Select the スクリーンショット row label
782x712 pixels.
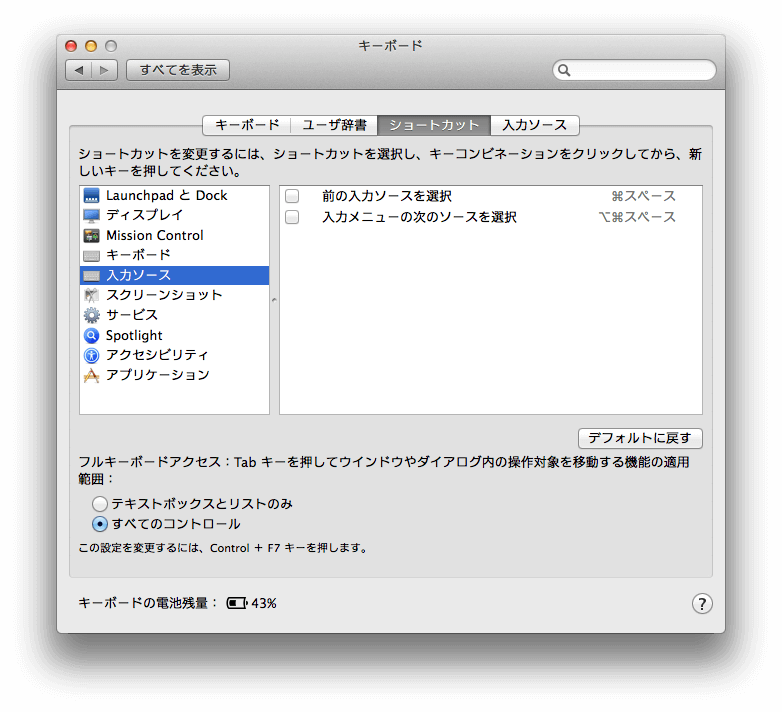pos(164,295)
